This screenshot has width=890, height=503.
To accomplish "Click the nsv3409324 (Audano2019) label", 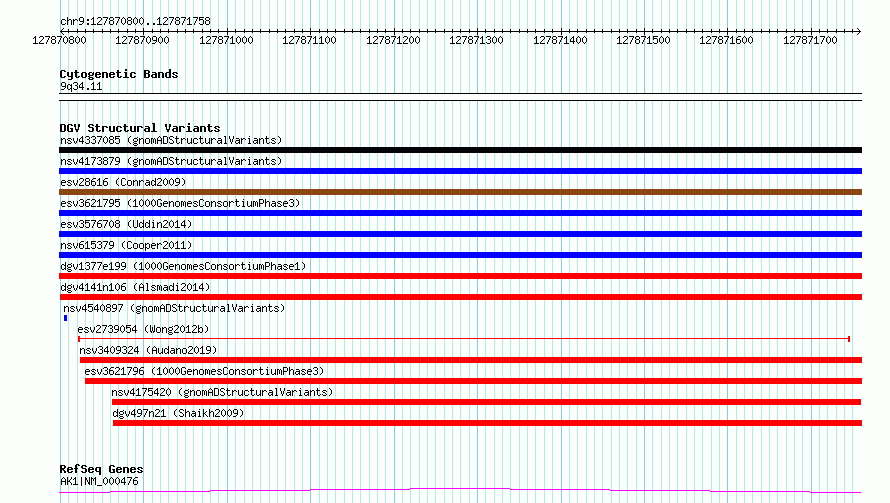I will coord(148,350).
